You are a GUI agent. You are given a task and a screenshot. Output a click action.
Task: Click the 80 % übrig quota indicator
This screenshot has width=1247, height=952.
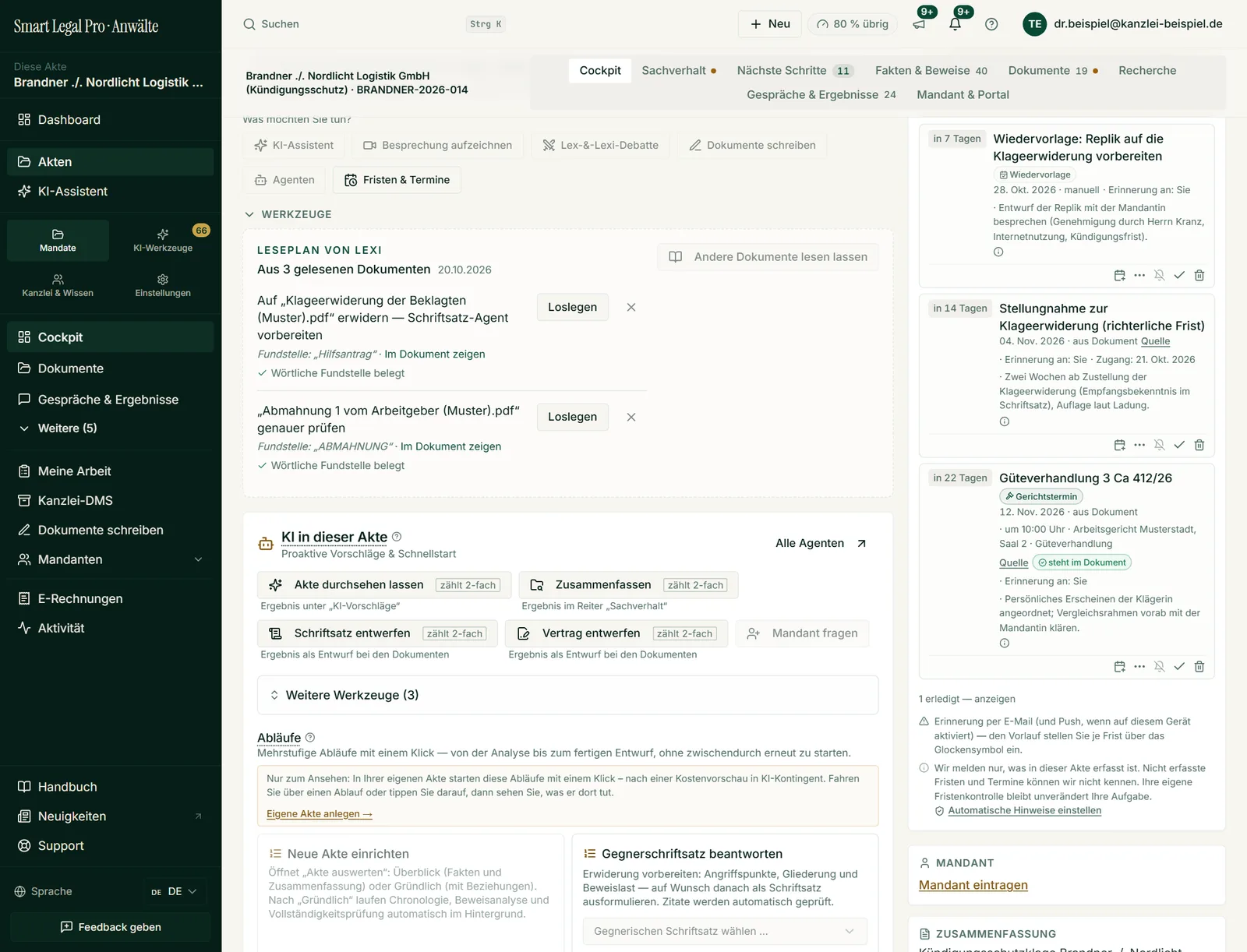click(853, 24)
